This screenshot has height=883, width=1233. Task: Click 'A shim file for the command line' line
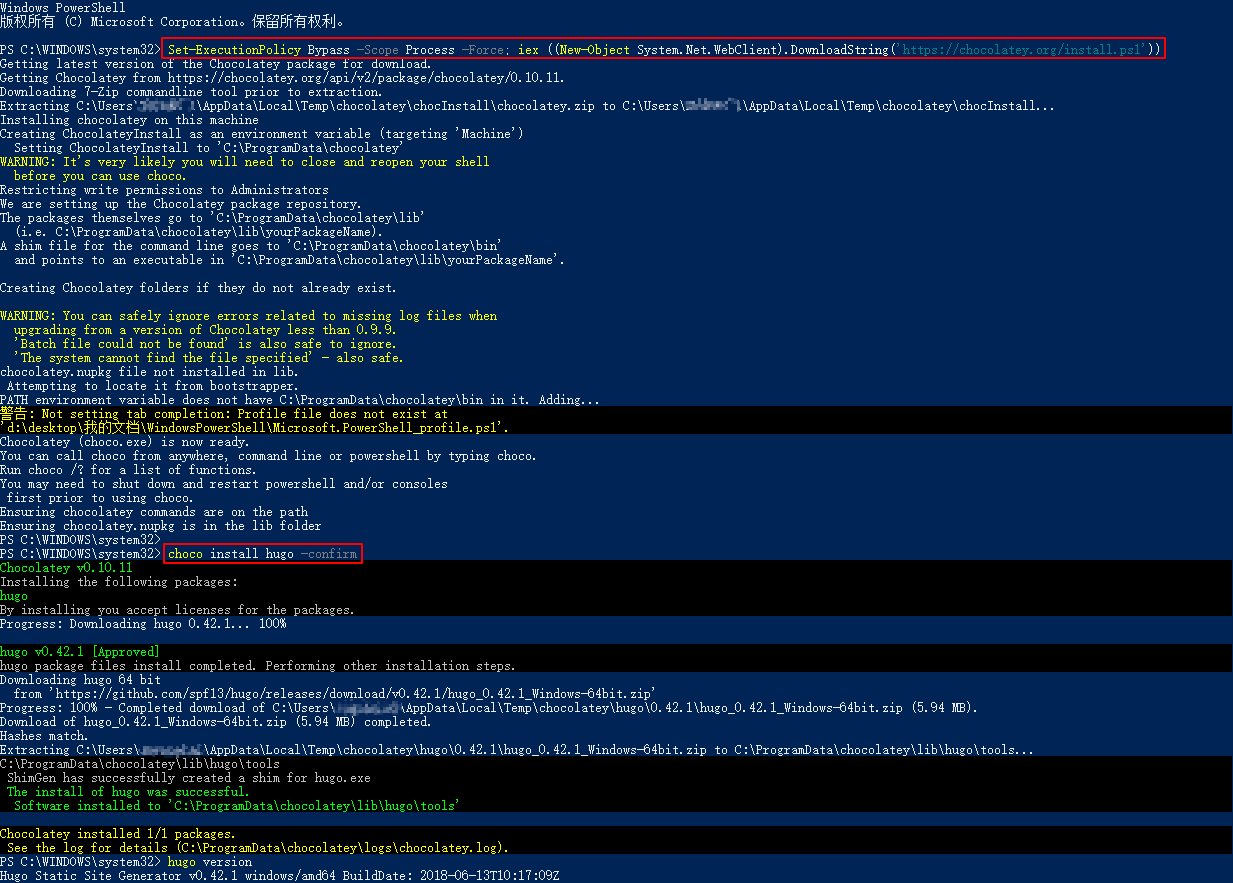(x=251, y=245)
